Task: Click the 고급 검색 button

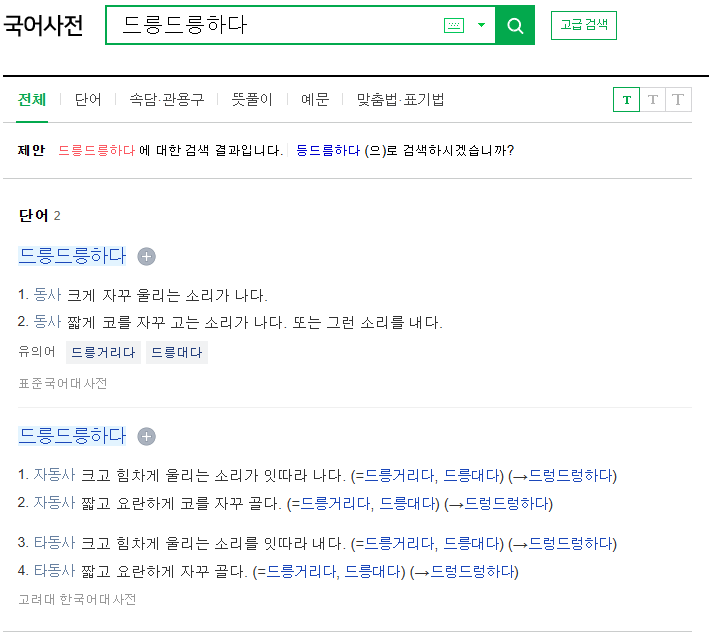Action: click(584, 25)
